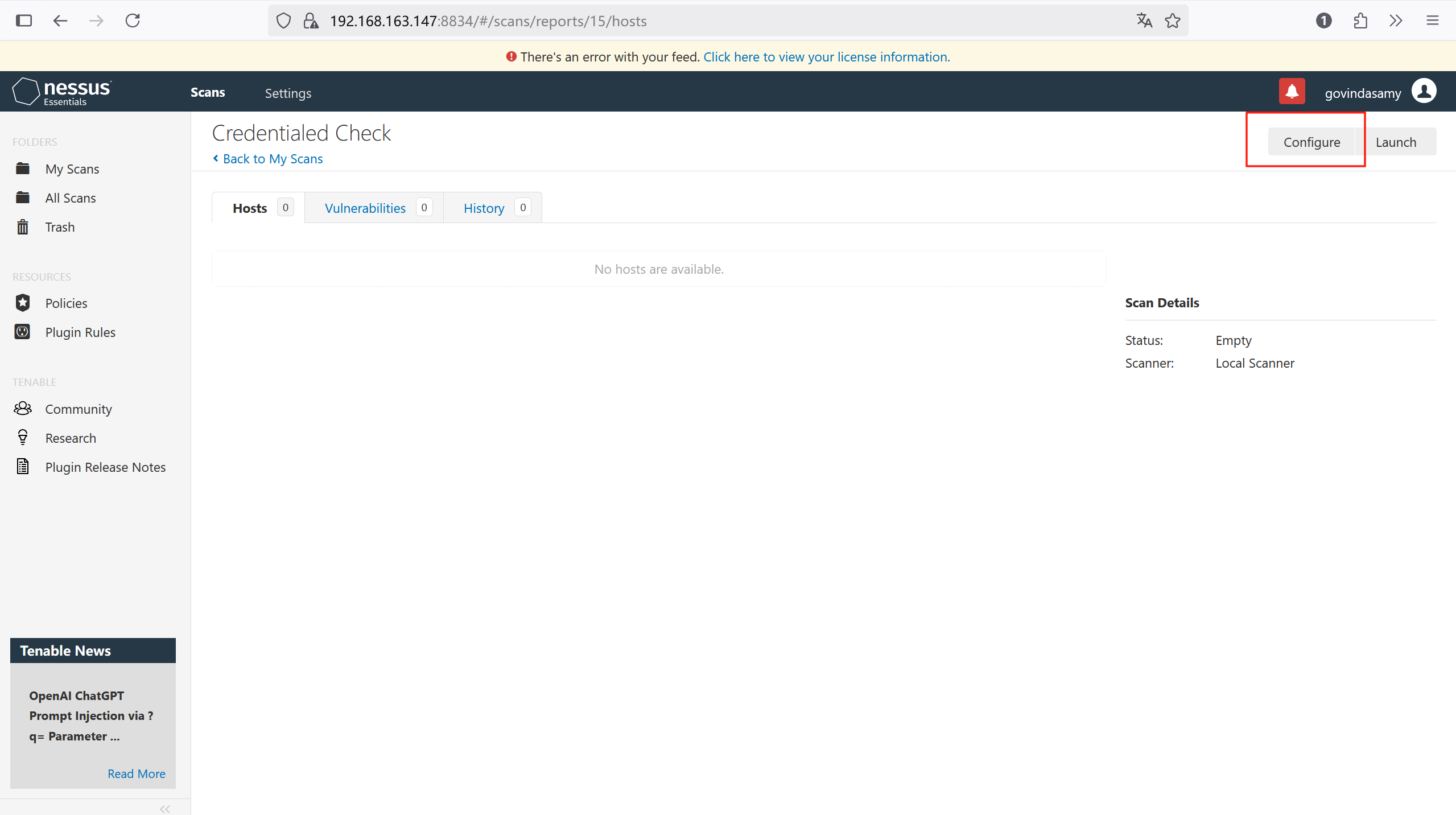Click the Launch button
This screenshot has height=815, width=1456.
point(1396,142)
